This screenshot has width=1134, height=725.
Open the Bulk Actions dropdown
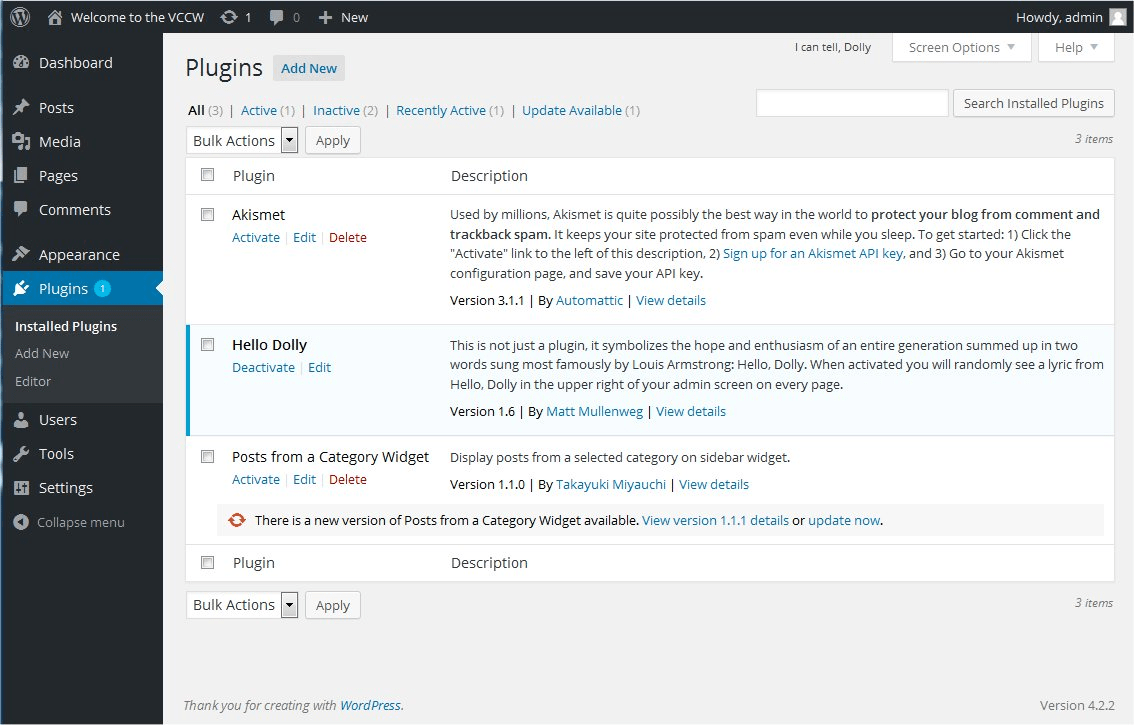point(242,140)
